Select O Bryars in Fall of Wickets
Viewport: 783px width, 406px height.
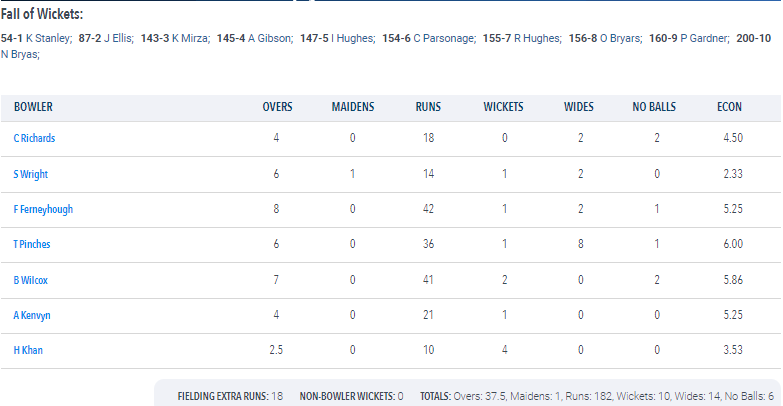(621, 38)
